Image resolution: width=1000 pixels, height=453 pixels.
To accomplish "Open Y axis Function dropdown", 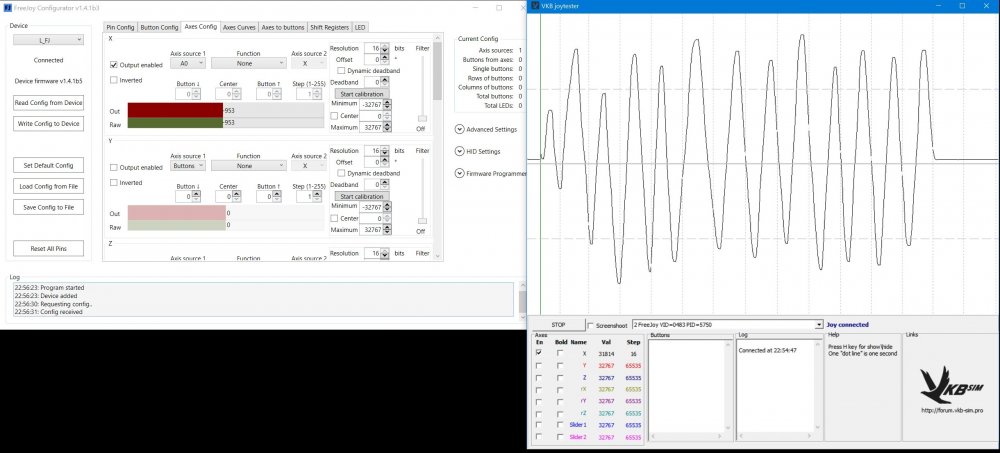I will point(248,167).
